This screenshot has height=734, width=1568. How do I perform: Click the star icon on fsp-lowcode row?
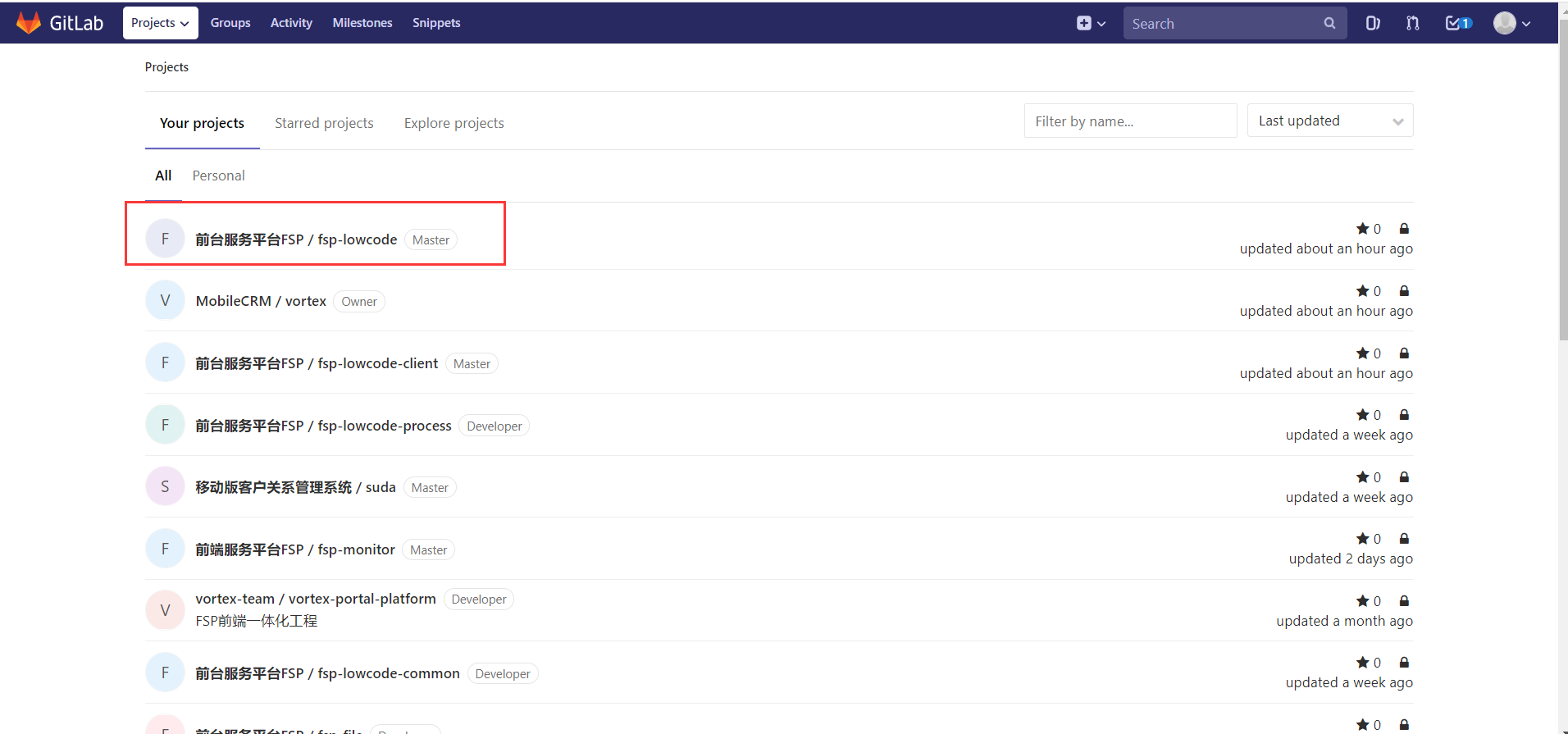pos(1362,229)
